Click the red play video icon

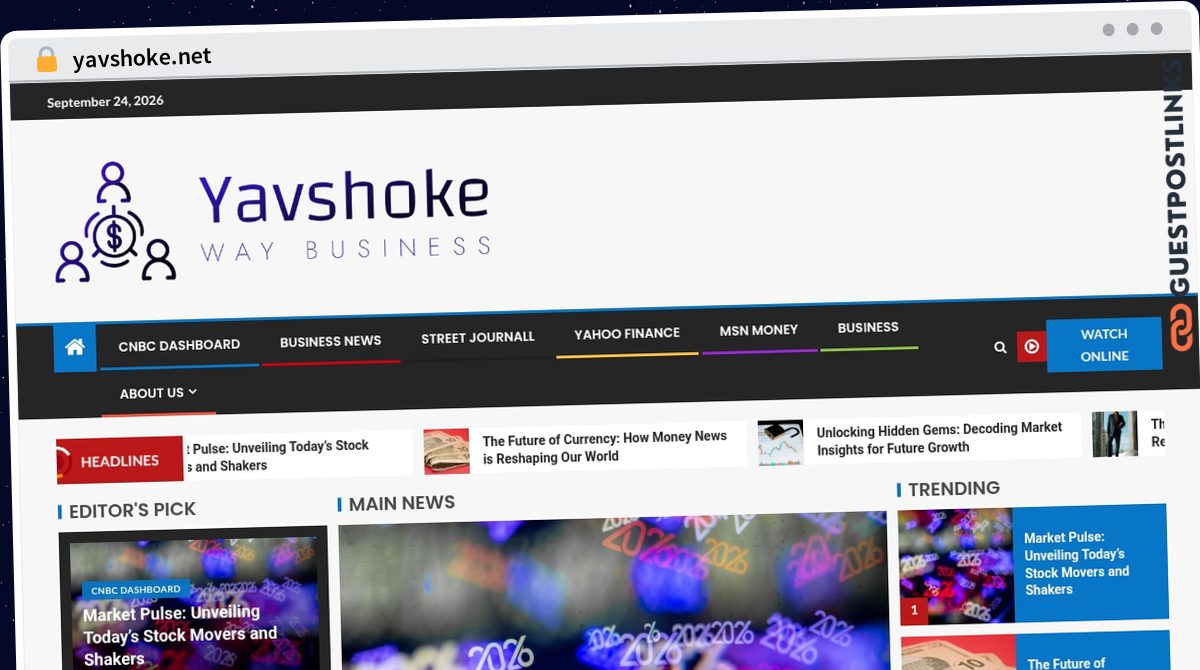coord(1031,347)
